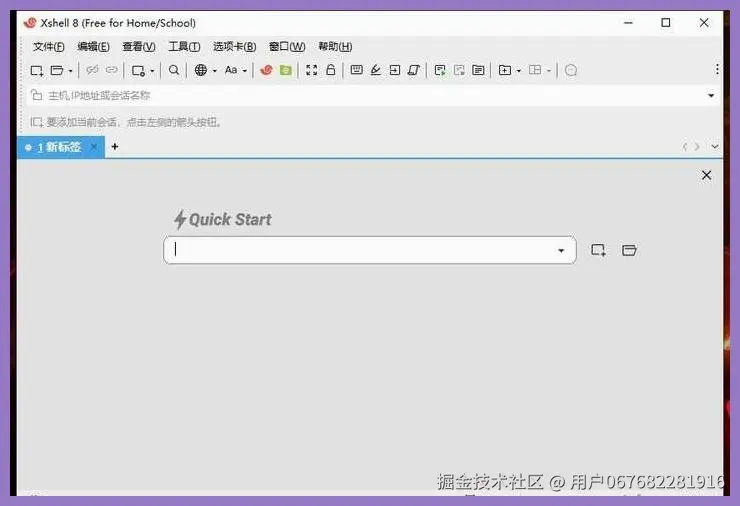The width and height of the screenshot is (740, 506).
Task: Click the Tab Arrangement layout toolbar icon
Action: click(535, 70)
